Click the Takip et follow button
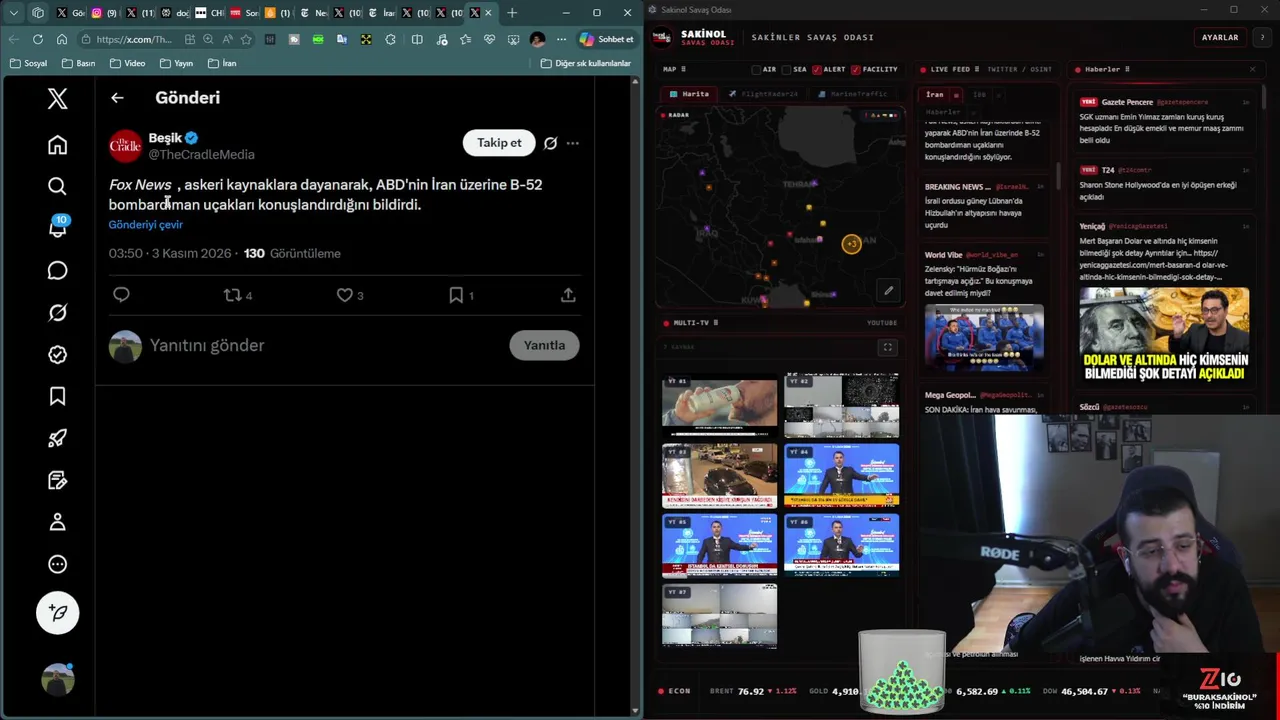 point(499,143)
